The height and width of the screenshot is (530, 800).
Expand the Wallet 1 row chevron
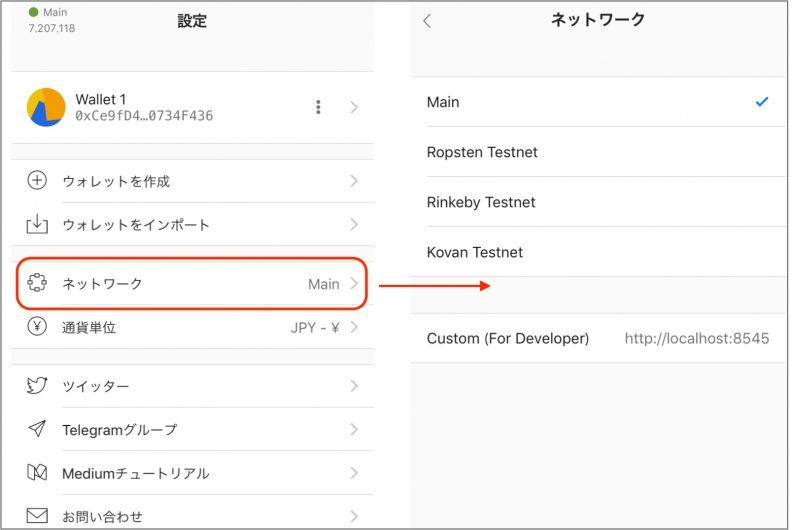(354, 107)
